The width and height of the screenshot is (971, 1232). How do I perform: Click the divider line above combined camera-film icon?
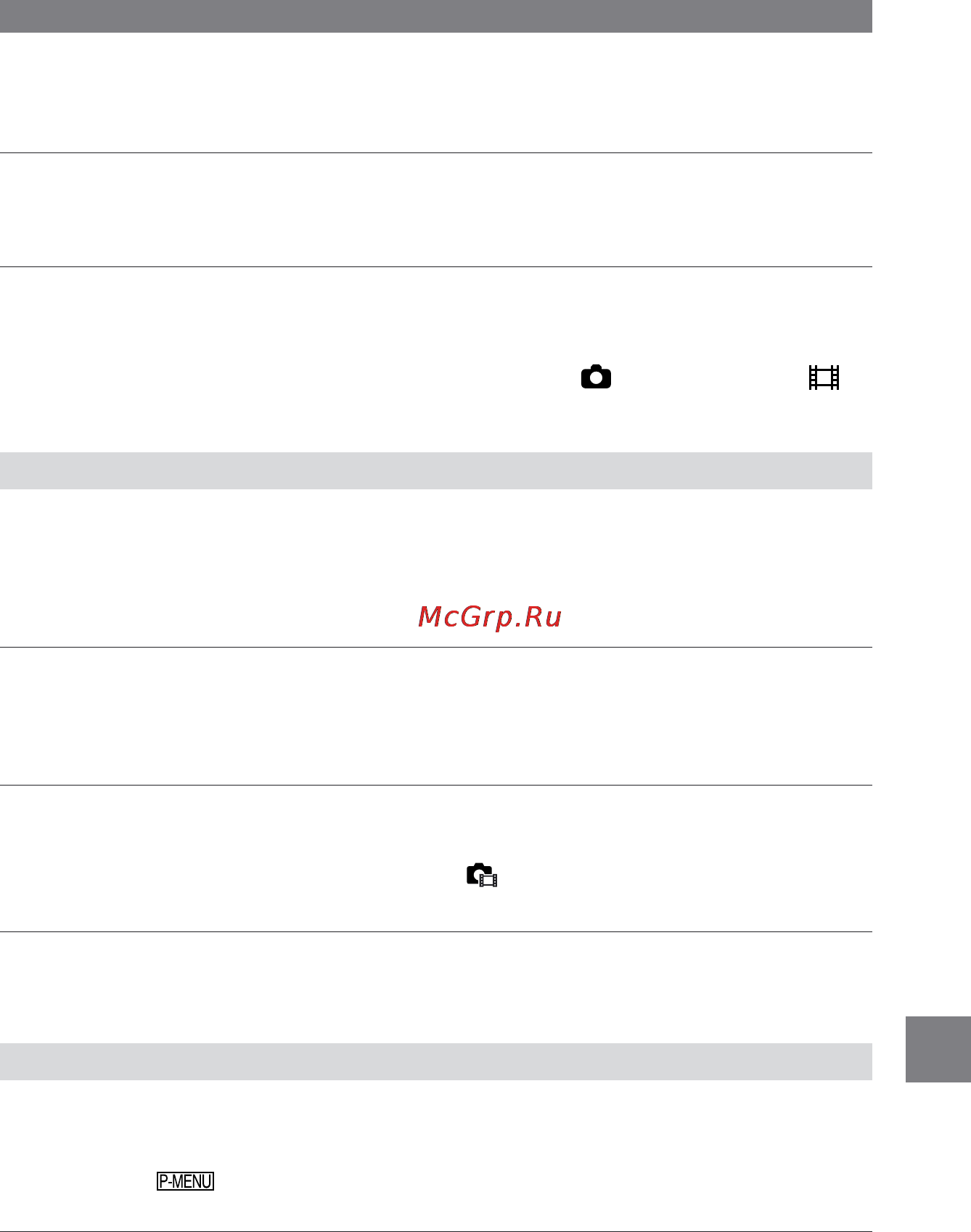tap(435, 785)
